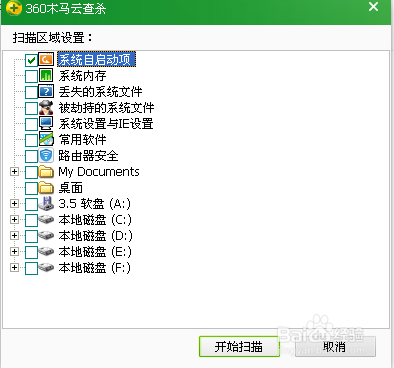Click the local disk E: drive icon

(x=46, y=251)
